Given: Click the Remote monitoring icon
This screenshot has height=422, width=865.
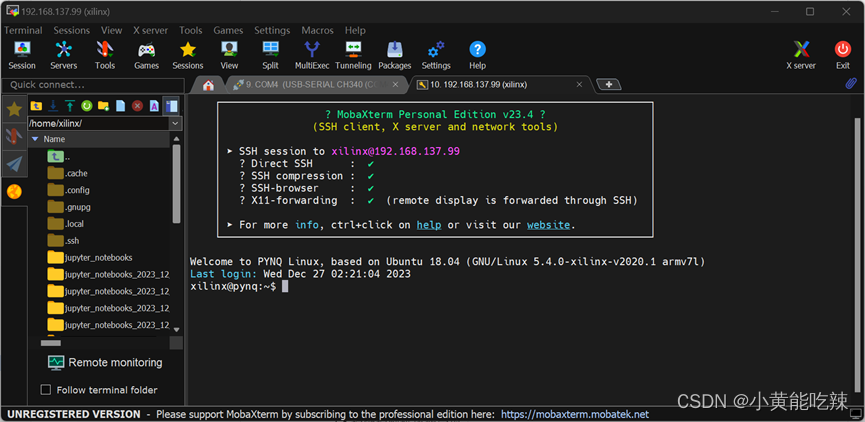Looking at the screenshot, I should click(56, 362).
